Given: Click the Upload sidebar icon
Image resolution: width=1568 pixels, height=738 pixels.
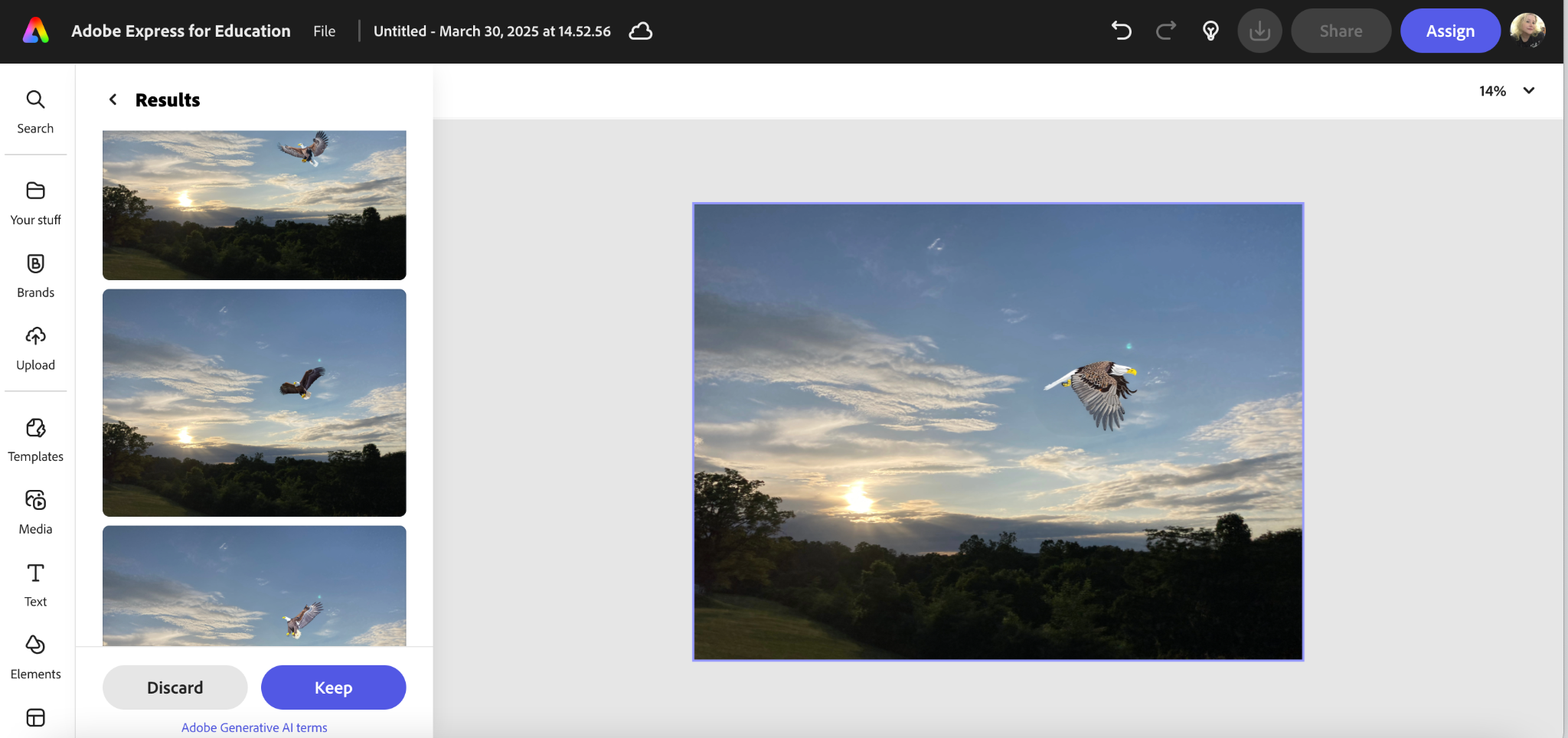Looking at the screenshot, I should point(35,348).
